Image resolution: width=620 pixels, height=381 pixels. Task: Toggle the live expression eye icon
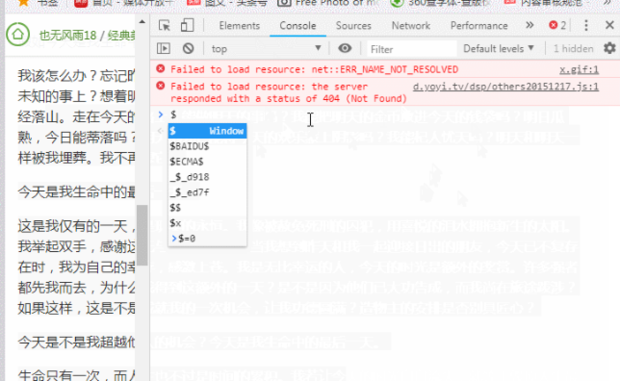coord(345,48)
